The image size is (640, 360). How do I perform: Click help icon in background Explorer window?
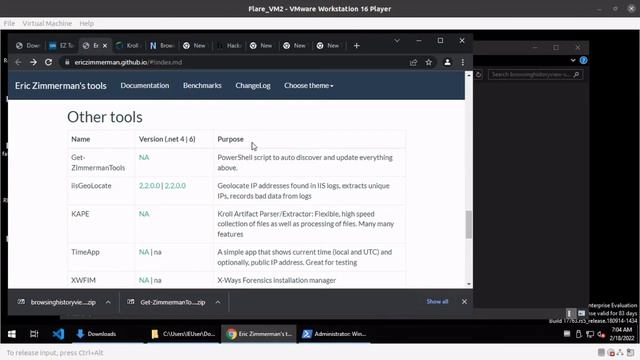[x=583, y=60]
